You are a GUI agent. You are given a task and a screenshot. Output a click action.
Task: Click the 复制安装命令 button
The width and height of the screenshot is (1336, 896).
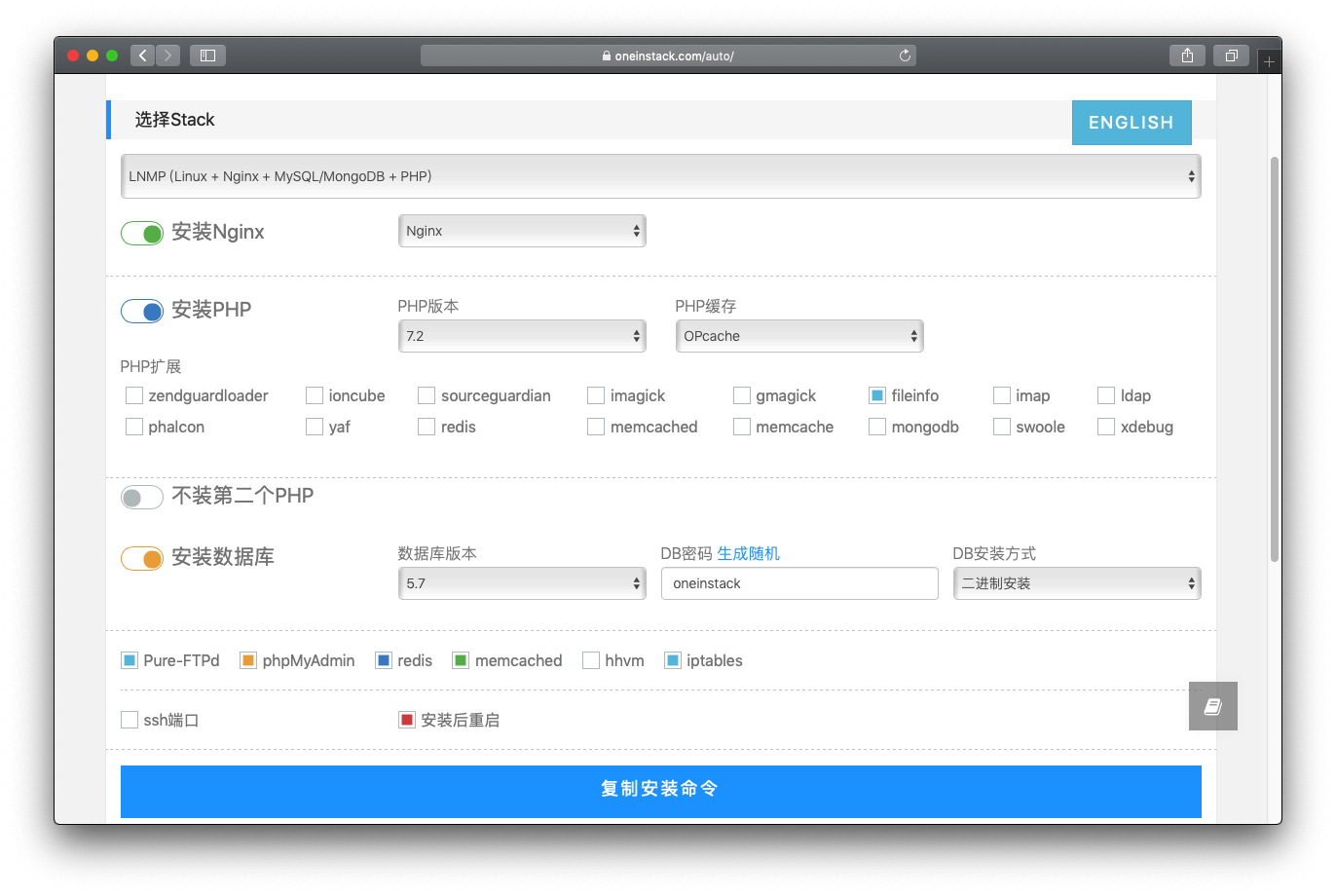coord(660,791)
